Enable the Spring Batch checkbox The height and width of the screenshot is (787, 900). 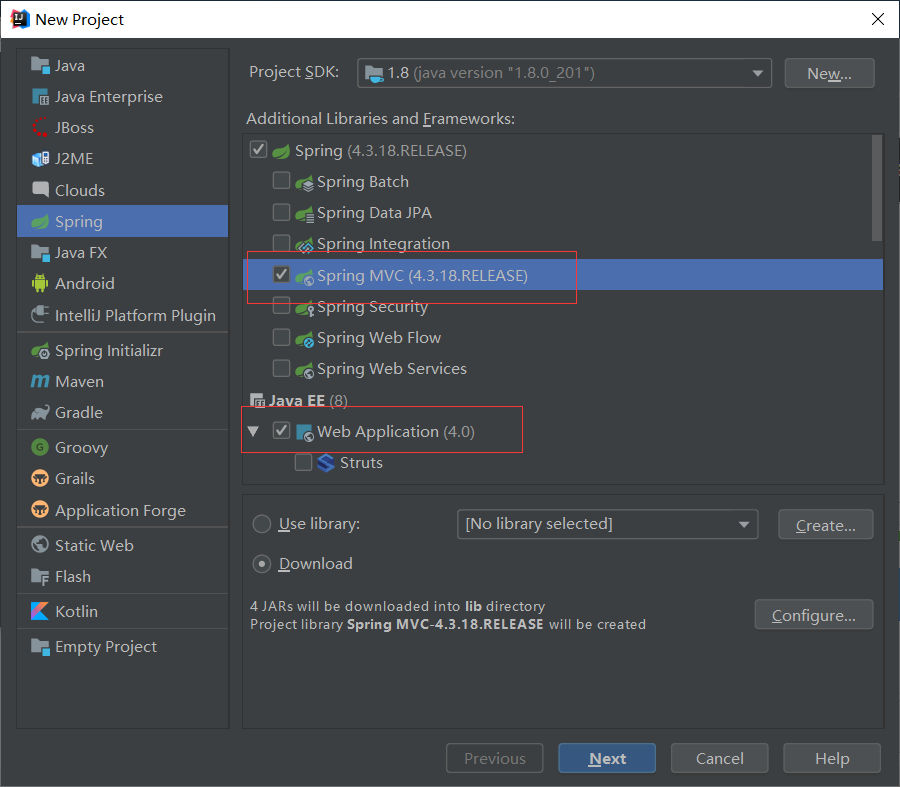click(281, 181)
